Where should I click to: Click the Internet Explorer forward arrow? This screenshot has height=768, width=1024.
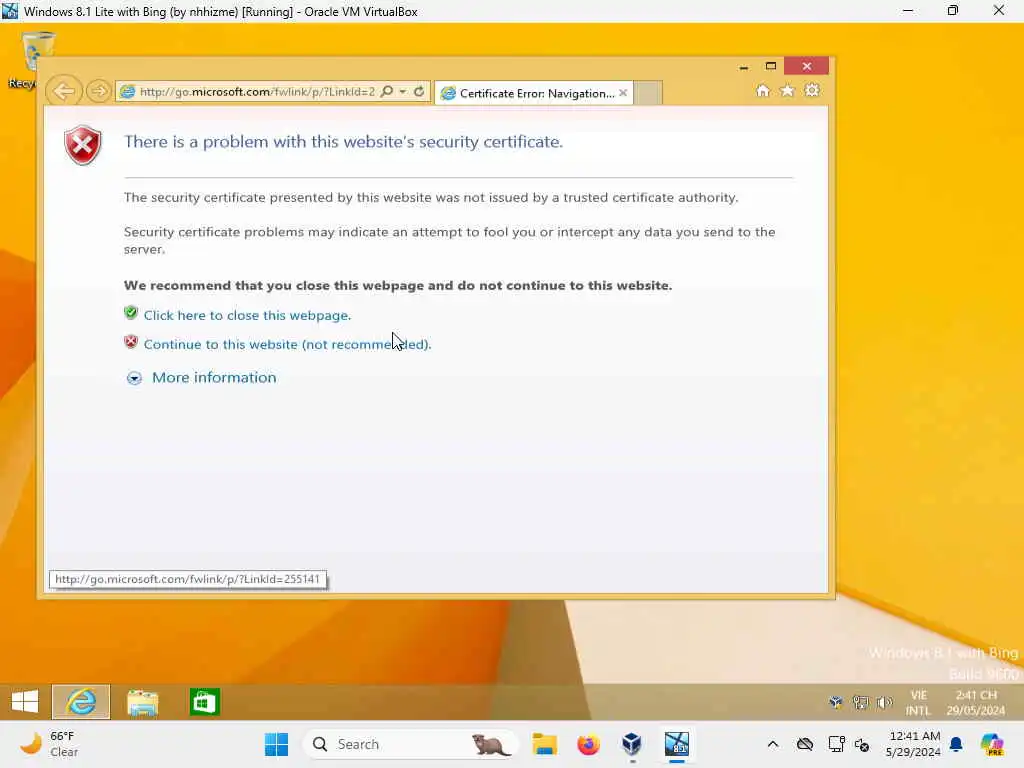99,91
